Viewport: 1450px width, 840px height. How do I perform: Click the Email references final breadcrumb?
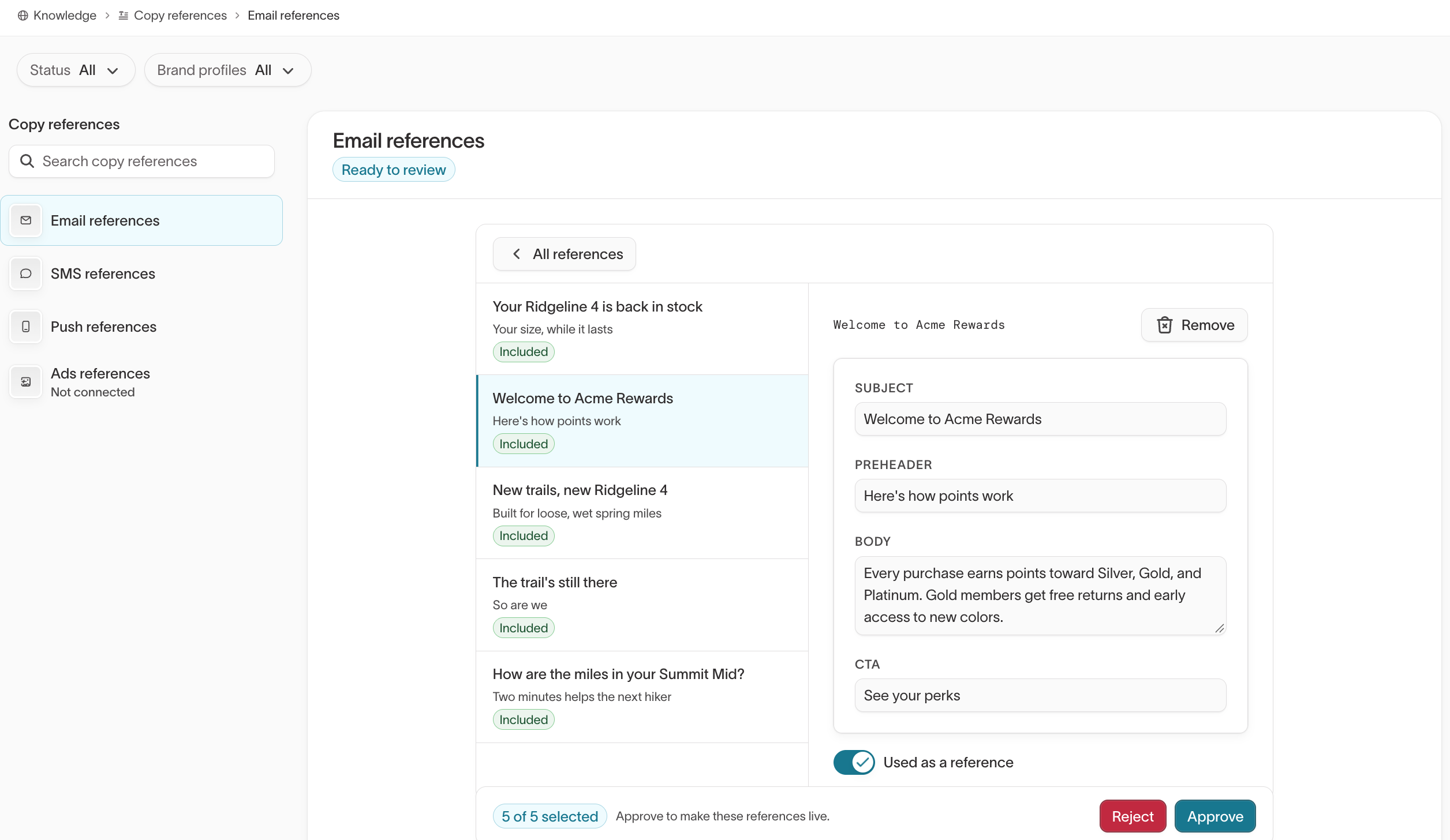pos(293,16)
